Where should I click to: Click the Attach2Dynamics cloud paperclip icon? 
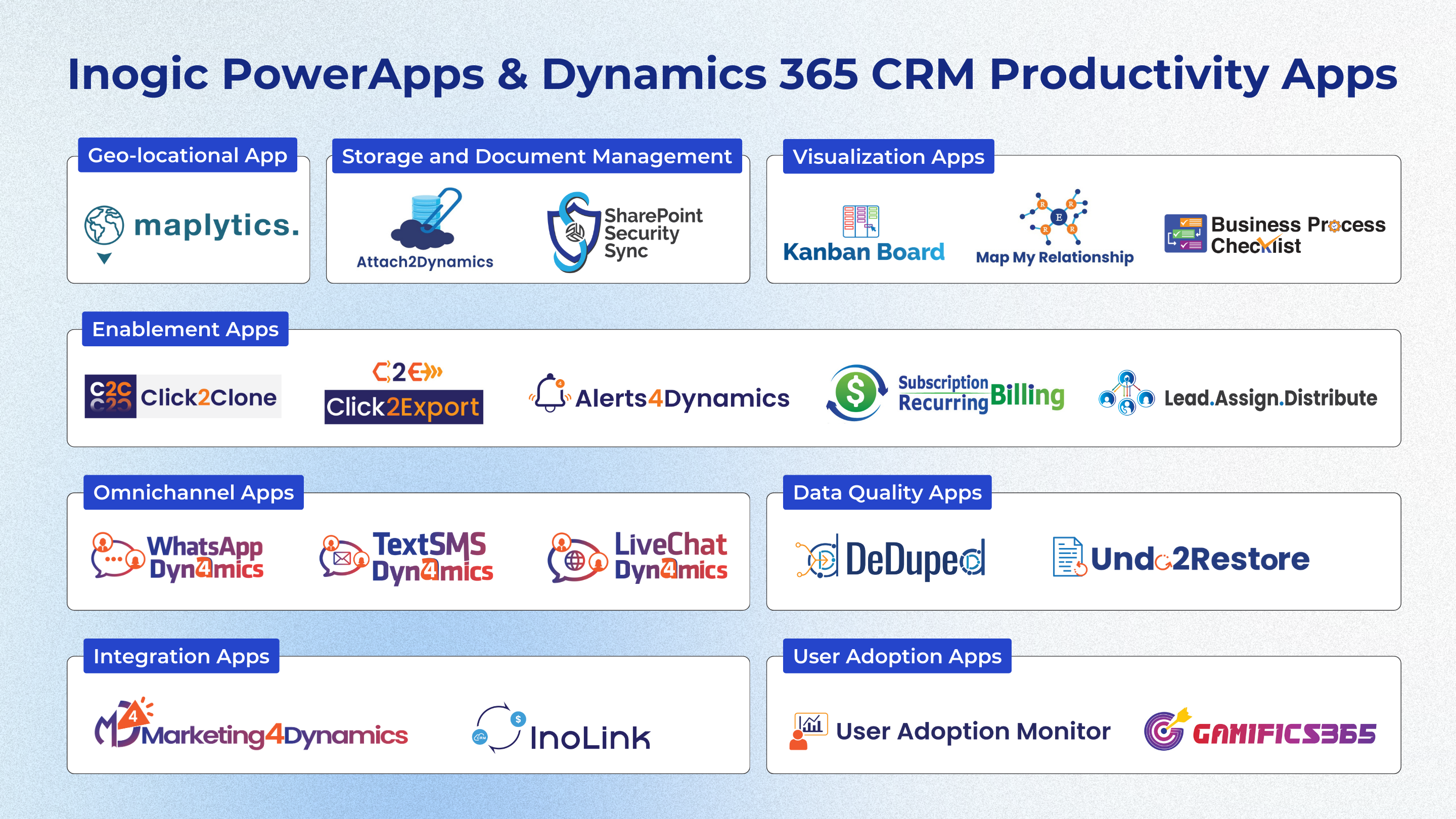(427, 218)
